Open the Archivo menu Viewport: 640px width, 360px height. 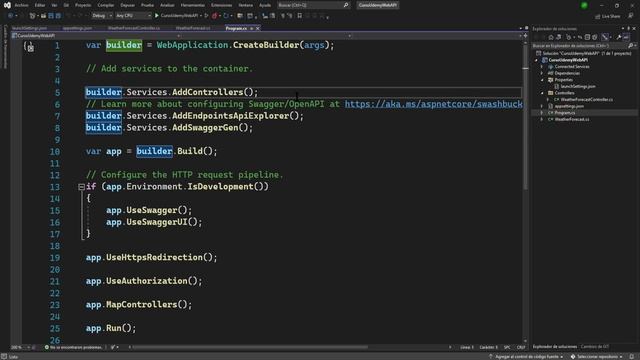(x=22, y=5)
